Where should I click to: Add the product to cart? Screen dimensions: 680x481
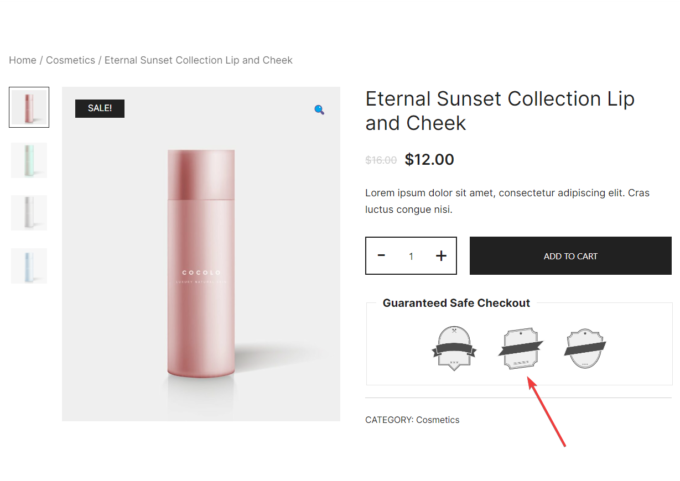tap(570, 256)
